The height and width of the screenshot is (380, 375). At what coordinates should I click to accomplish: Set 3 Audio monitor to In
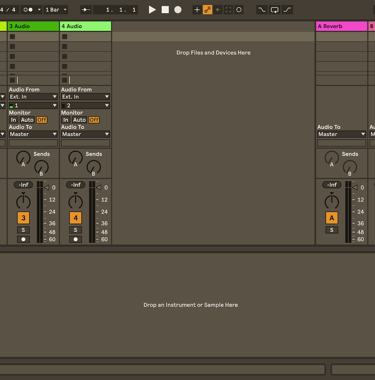(13, 120)
